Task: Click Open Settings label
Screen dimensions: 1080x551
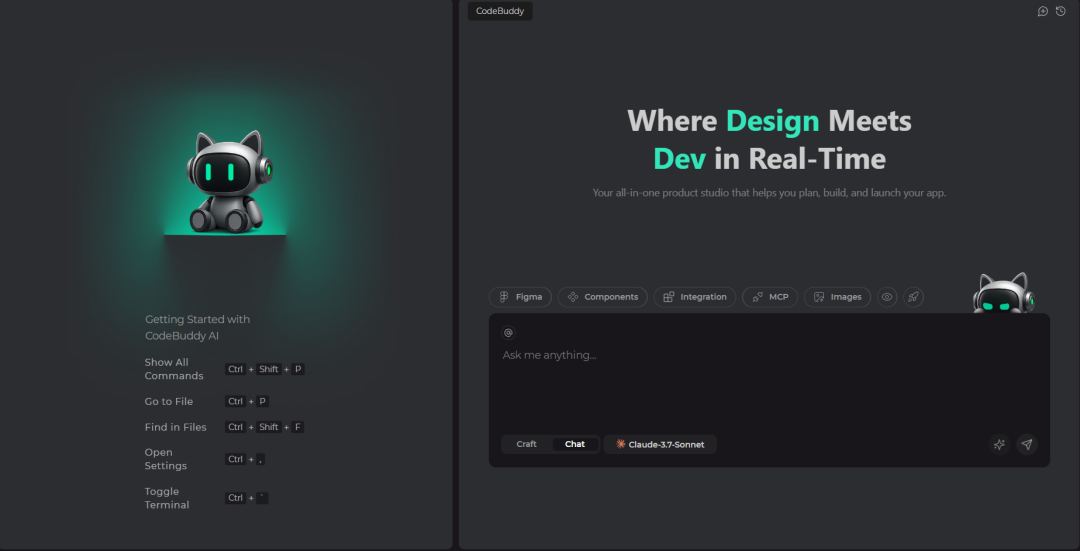Action: 166,459
